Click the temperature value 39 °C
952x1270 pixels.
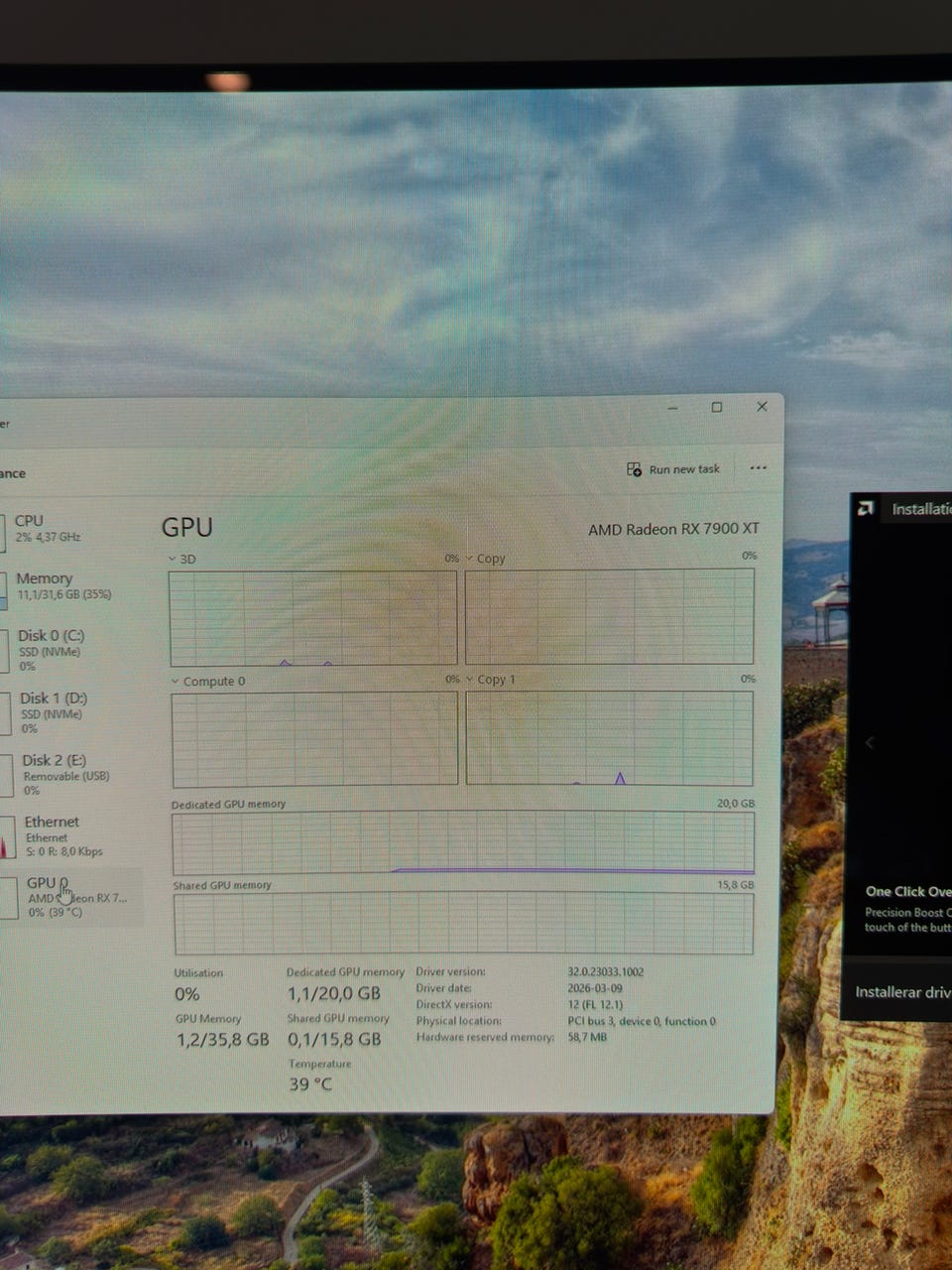click(x=310, y=1084)
